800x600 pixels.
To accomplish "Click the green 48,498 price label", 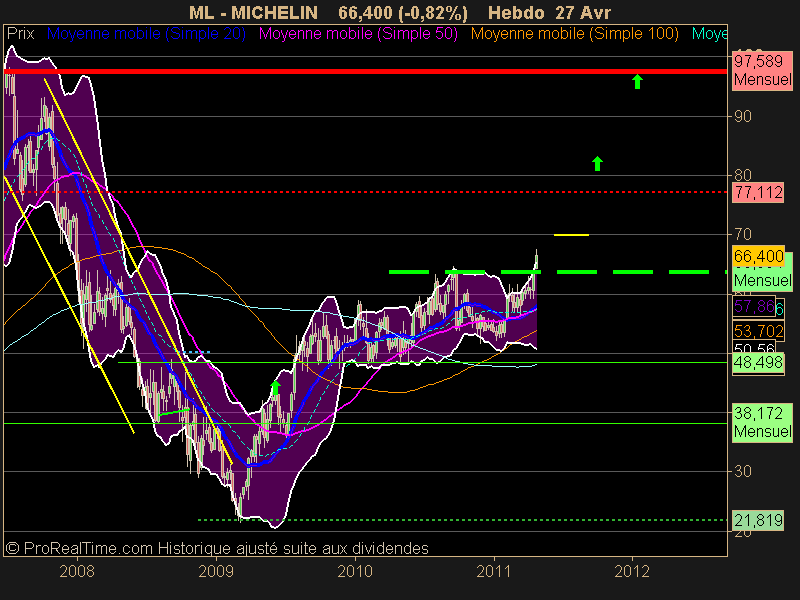I will coord(758,363).
